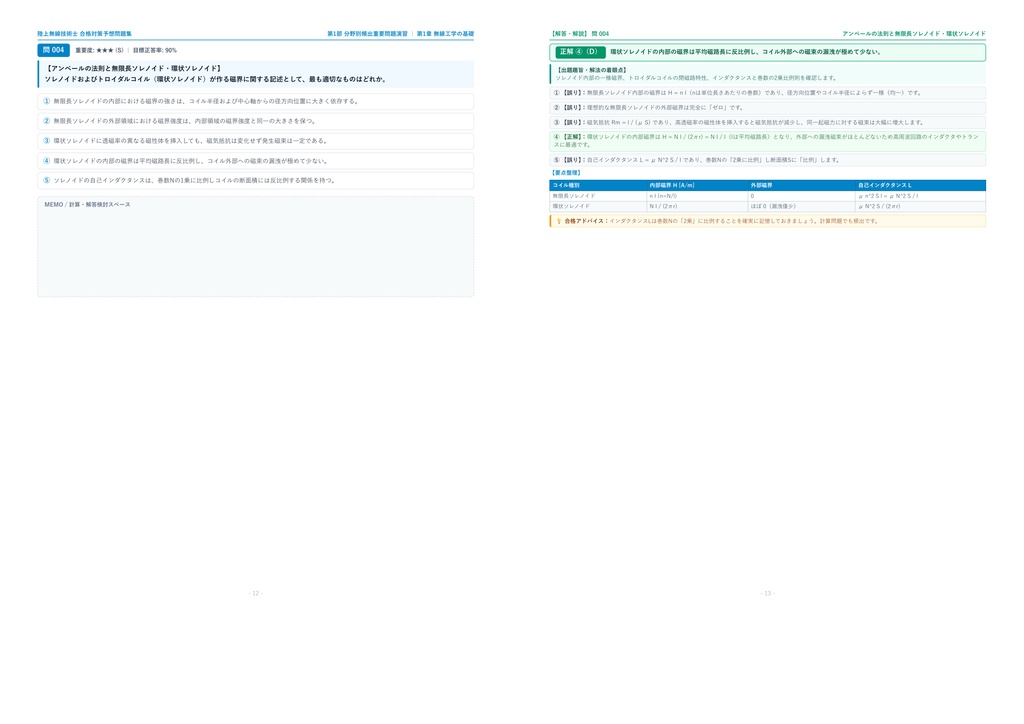Click the header 第1章 無線工学の基礎
The height and width of the screenshot is (724, 1024).
coord(445,34)
